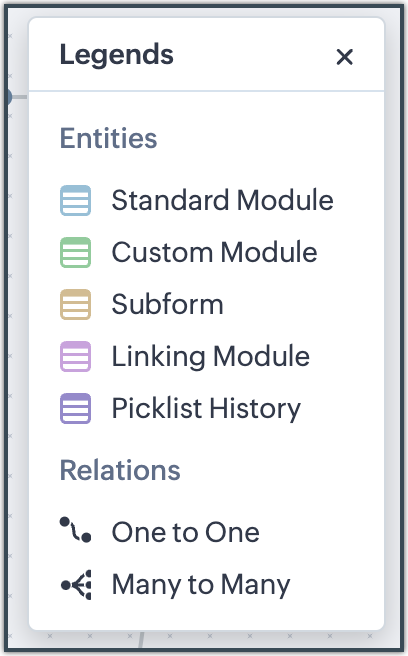Select the Linking Module label
The width and height of the screenshot is (408, 656).
coord(210,356)
